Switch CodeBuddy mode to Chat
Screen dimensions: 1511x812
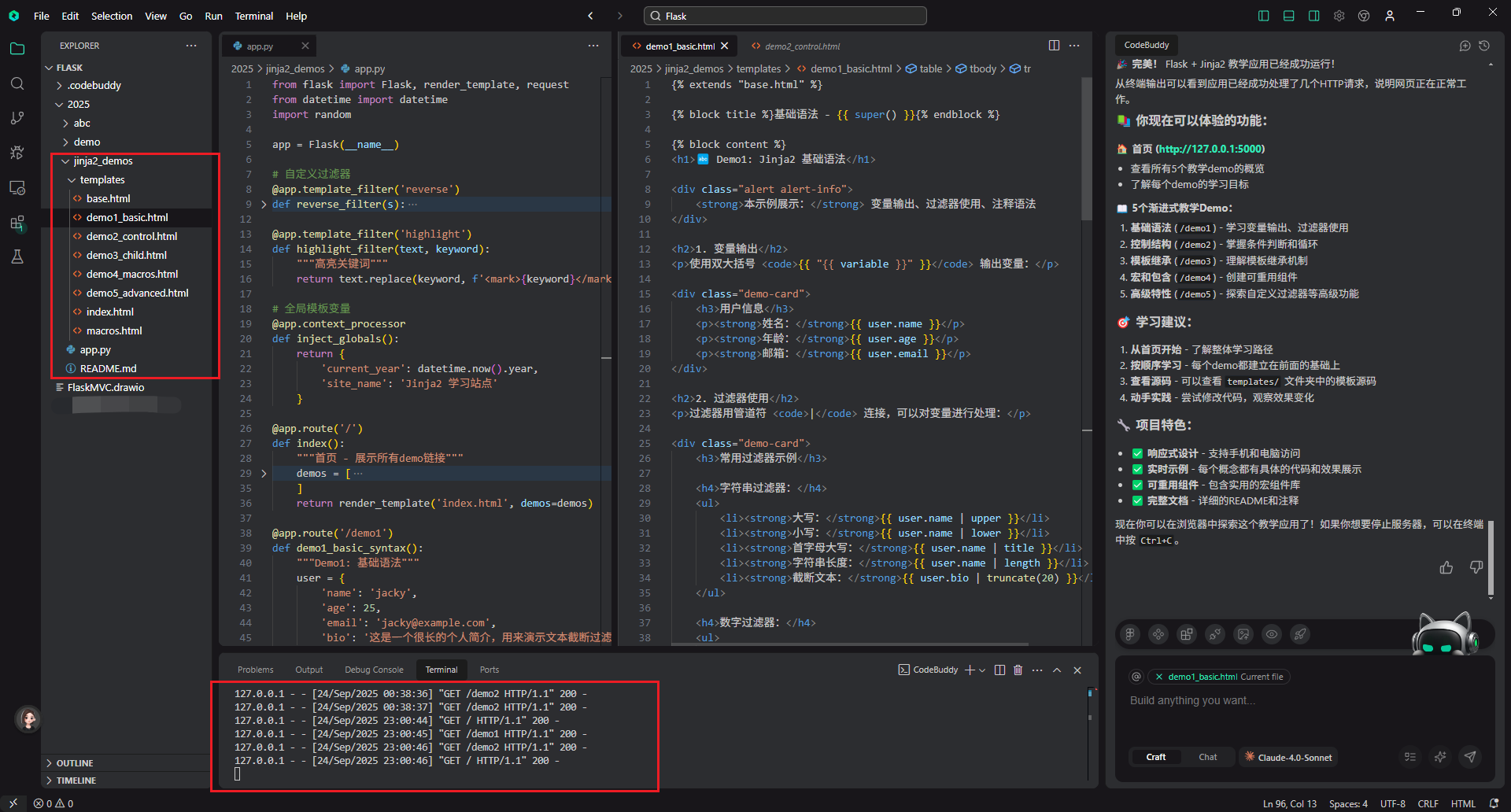click(1207, 757)
